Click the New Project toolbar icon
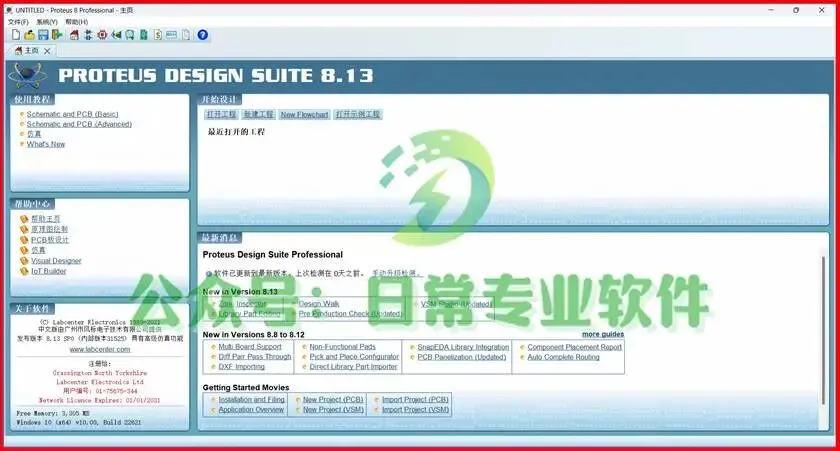 16,35
